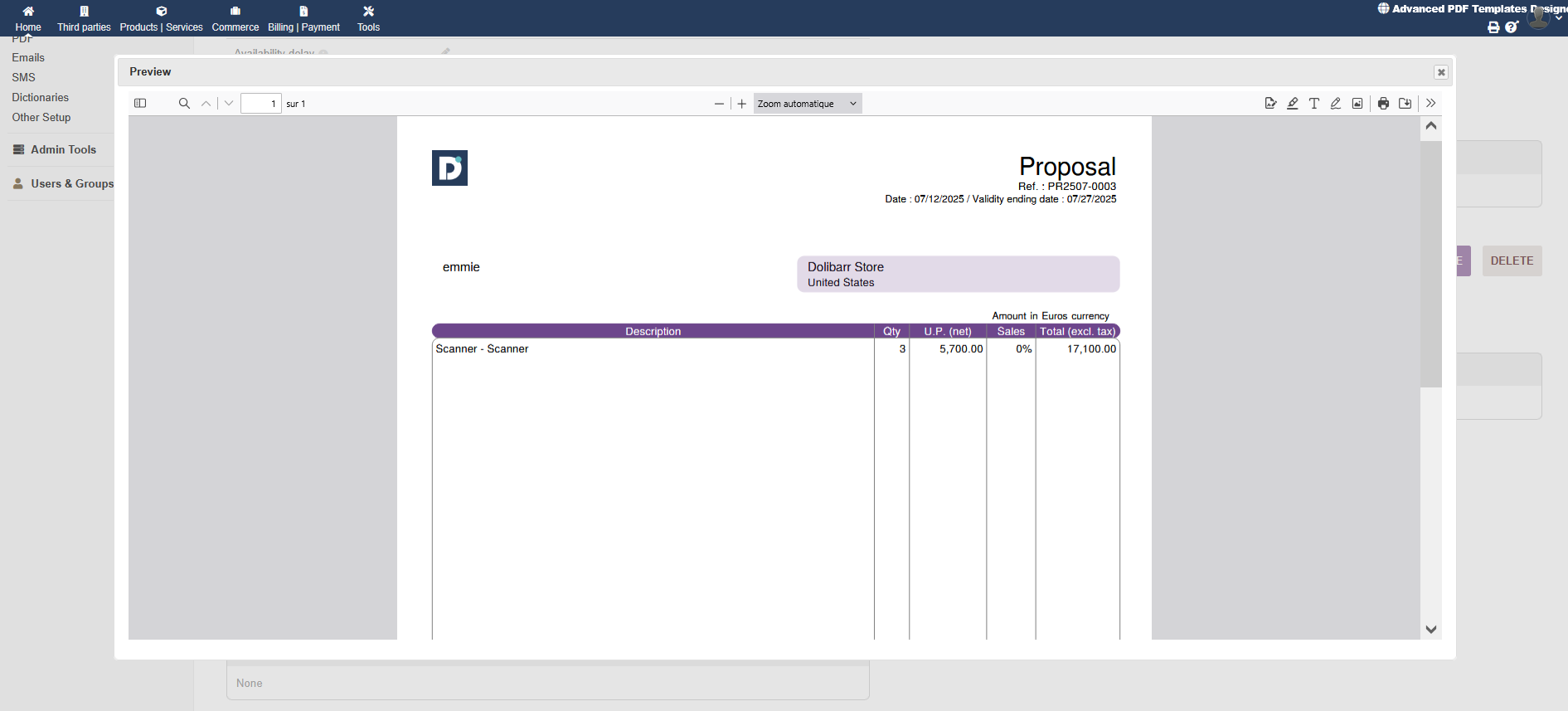
Task: Expand more PDF tools double-chevron menu
Action: (x=1430, y=104)
